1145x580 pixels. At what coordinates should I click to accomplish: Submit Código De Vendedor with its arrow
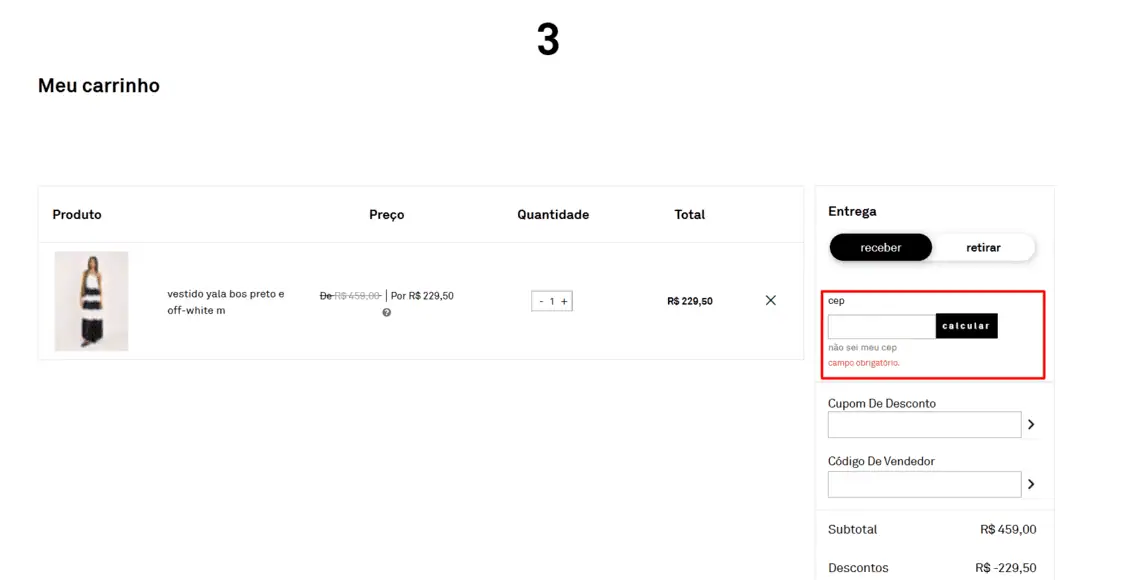1031,484
